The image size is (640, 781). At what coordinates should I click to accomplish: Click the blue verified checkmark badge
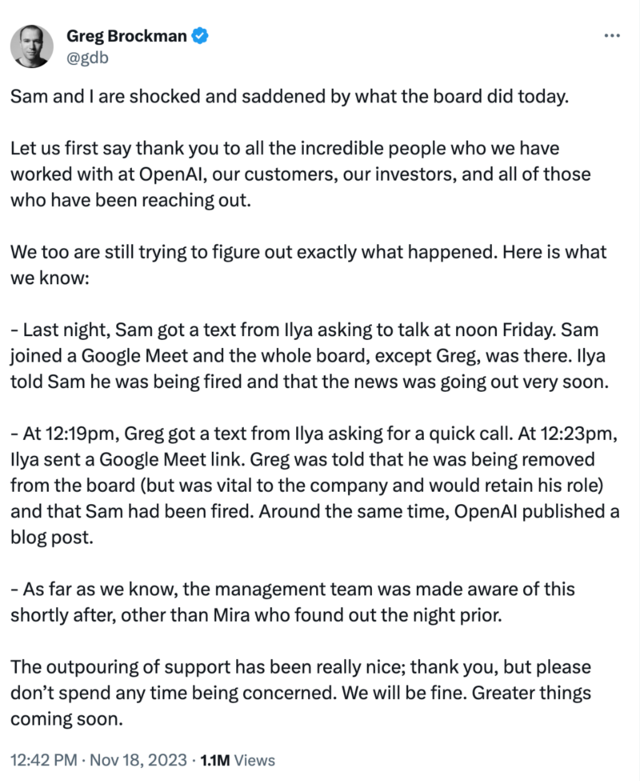(x=201, y=37)
